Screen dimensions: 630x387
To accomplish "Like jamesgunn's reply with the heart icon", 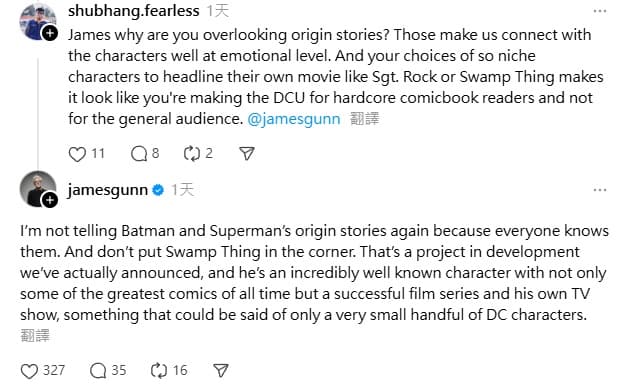I will click(x=29, y=371).
